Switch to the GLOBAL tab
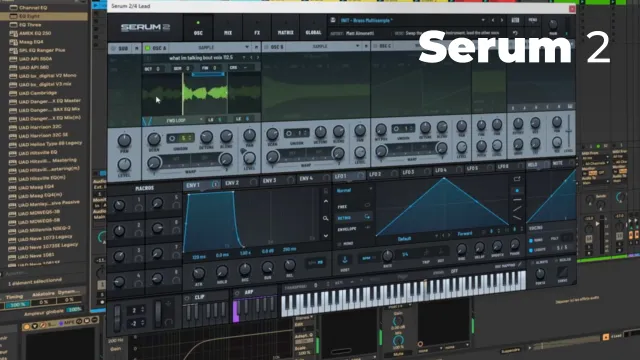 coord(313,28)
